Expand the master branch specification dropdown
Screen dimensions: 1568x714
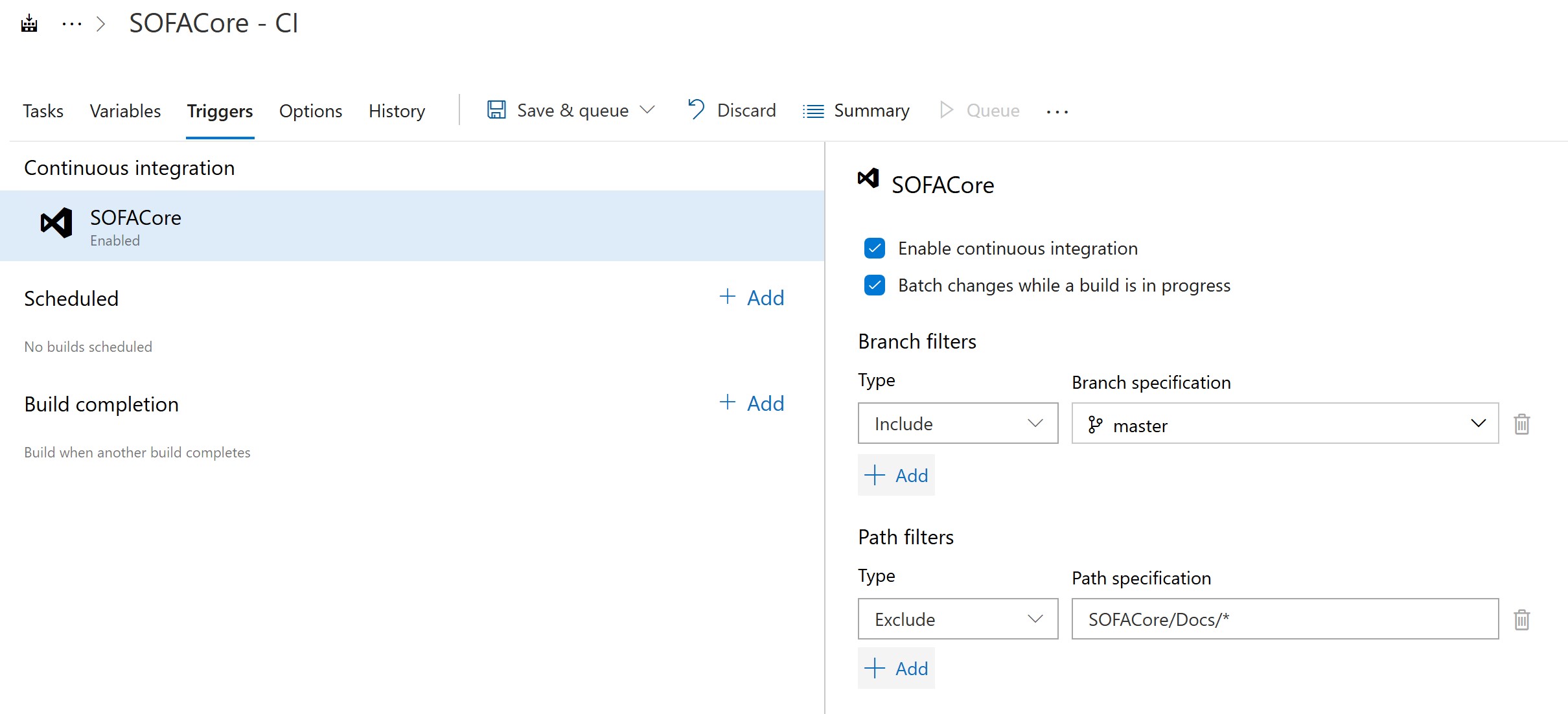point(1478,424)
